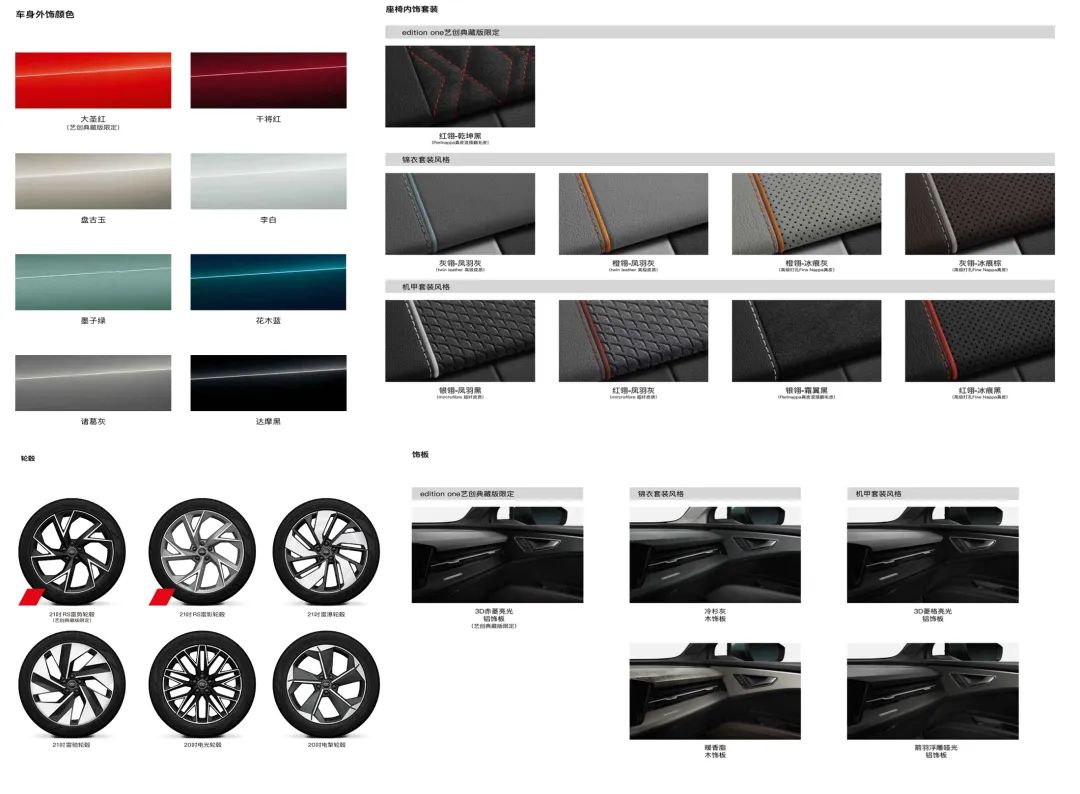Click the 李白 white color swatch

pos(268,181)
